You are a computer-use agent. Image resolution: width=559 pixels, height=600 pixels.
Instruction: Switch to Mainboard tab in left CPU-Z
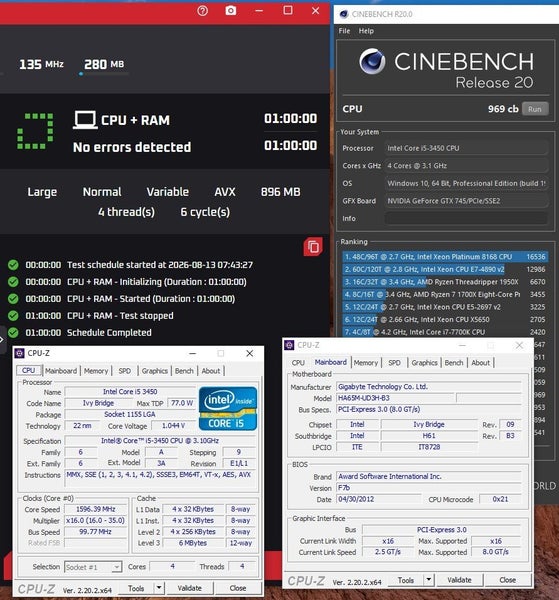pos(61,371)
